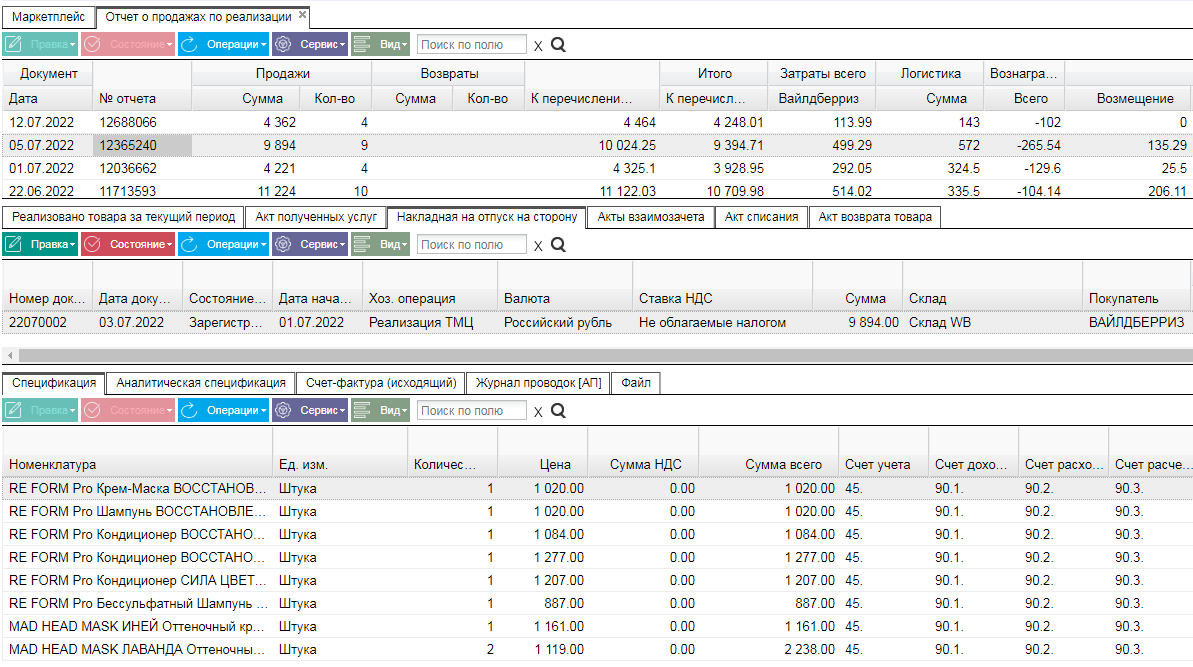The height and width of the screenshot is (667, 1193).
Task: Click total sum 2 238.00 cell
Action: 768,650
